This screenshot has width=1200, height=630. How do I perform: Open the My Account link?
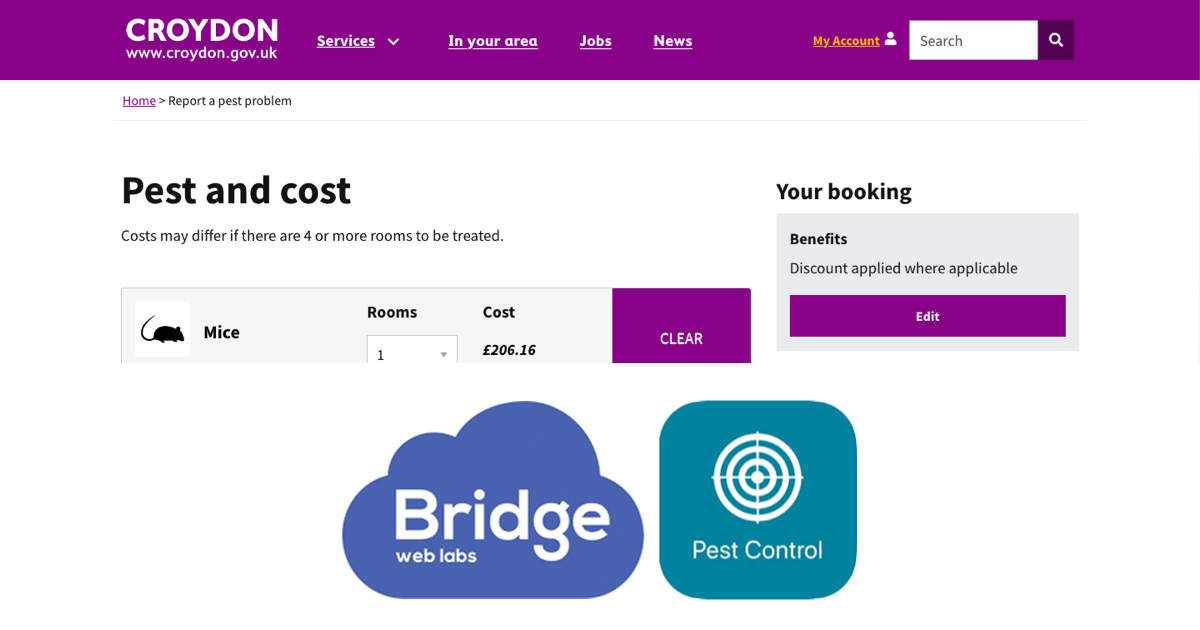(848, 41)
